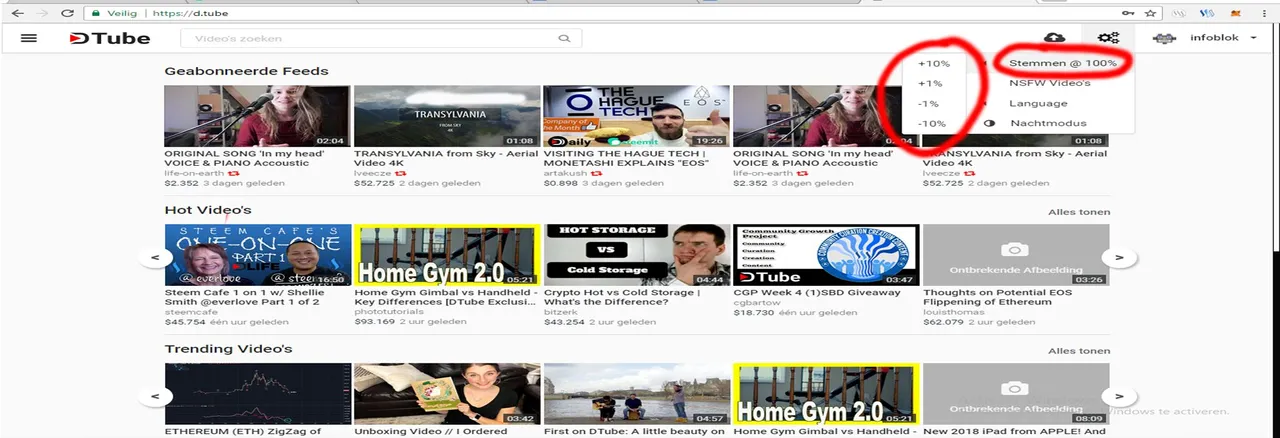The image size is (1280, 438).
Task: Open Thoughts on Potential EOS missing thumbnail
Action: coord(1016,255)
